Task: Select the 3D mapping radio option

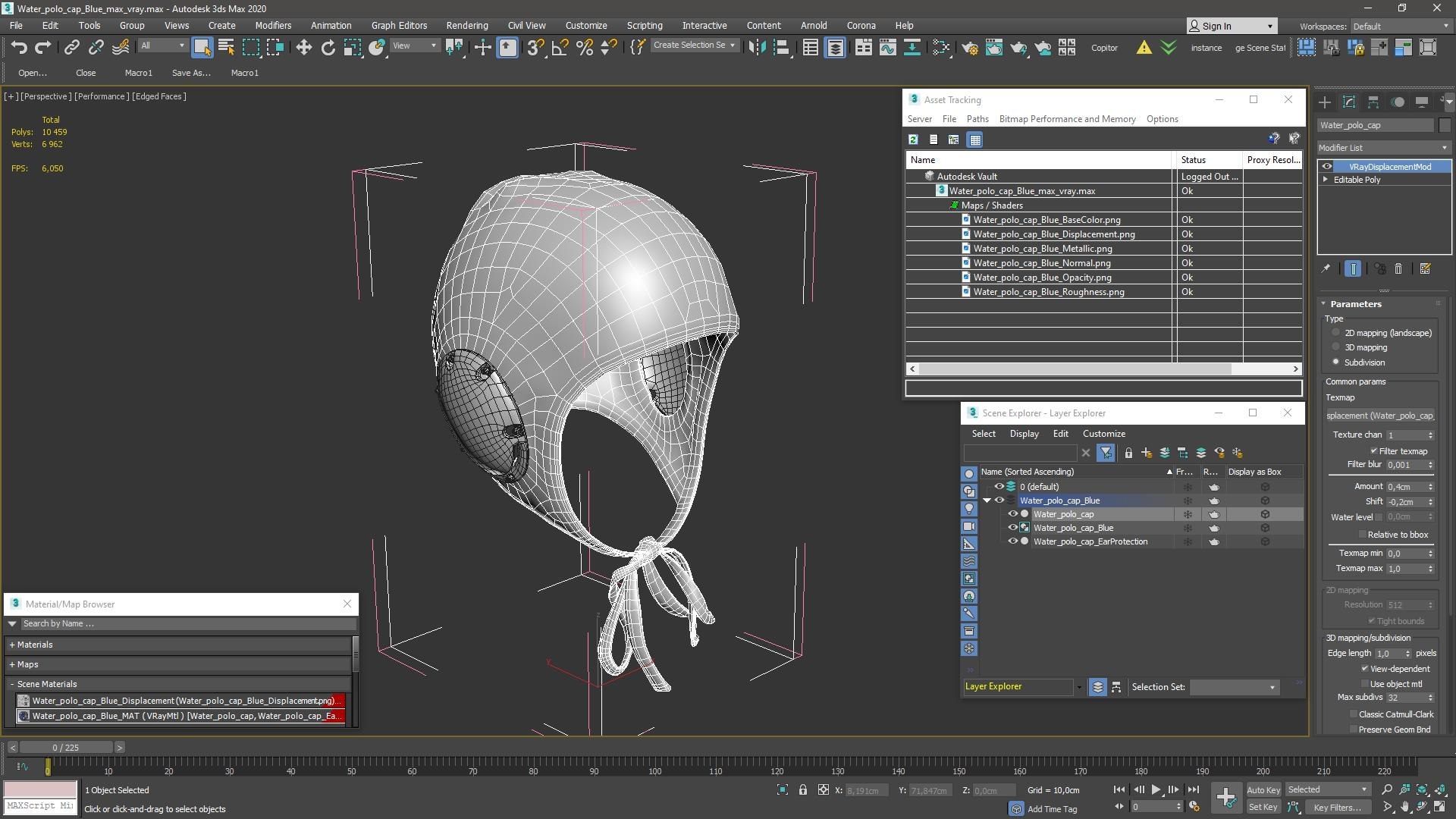Action: [1336, 347]
